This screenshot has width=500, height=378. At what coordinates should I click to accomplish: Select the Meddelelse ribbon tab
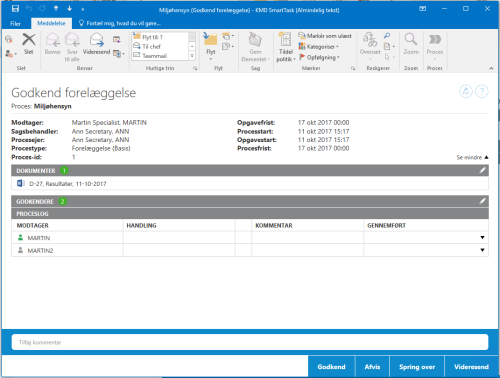51,23
